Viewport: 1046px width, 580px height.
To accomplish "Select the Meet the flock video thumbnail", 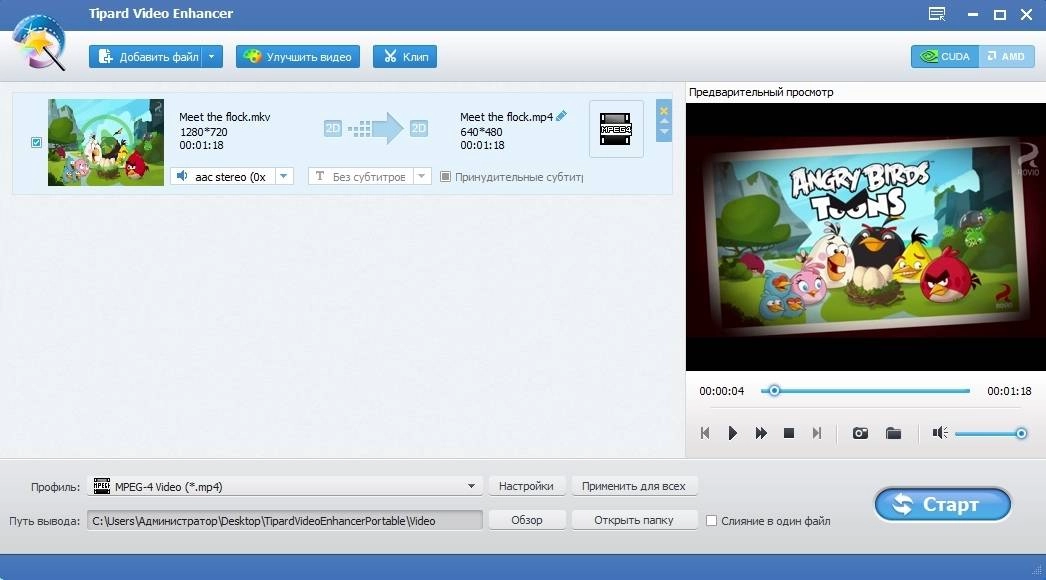I will click(105, 142).
